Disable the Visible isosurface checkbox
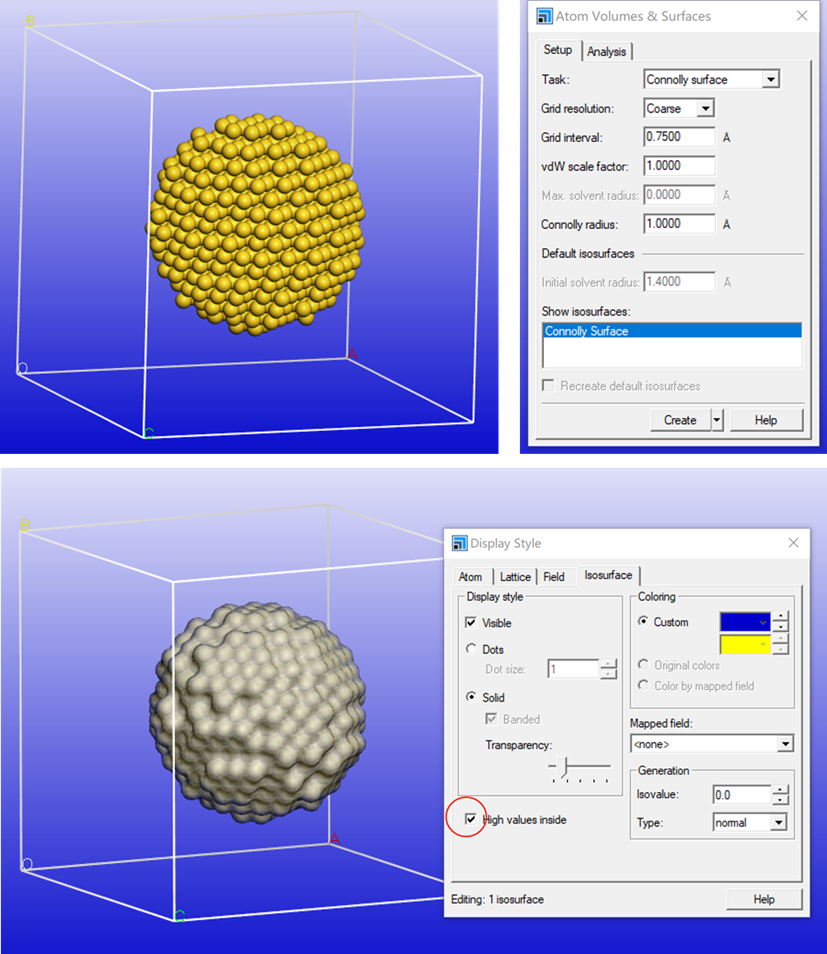The height and width of the screenshot is (954, 827). click(x=470, y=623)
